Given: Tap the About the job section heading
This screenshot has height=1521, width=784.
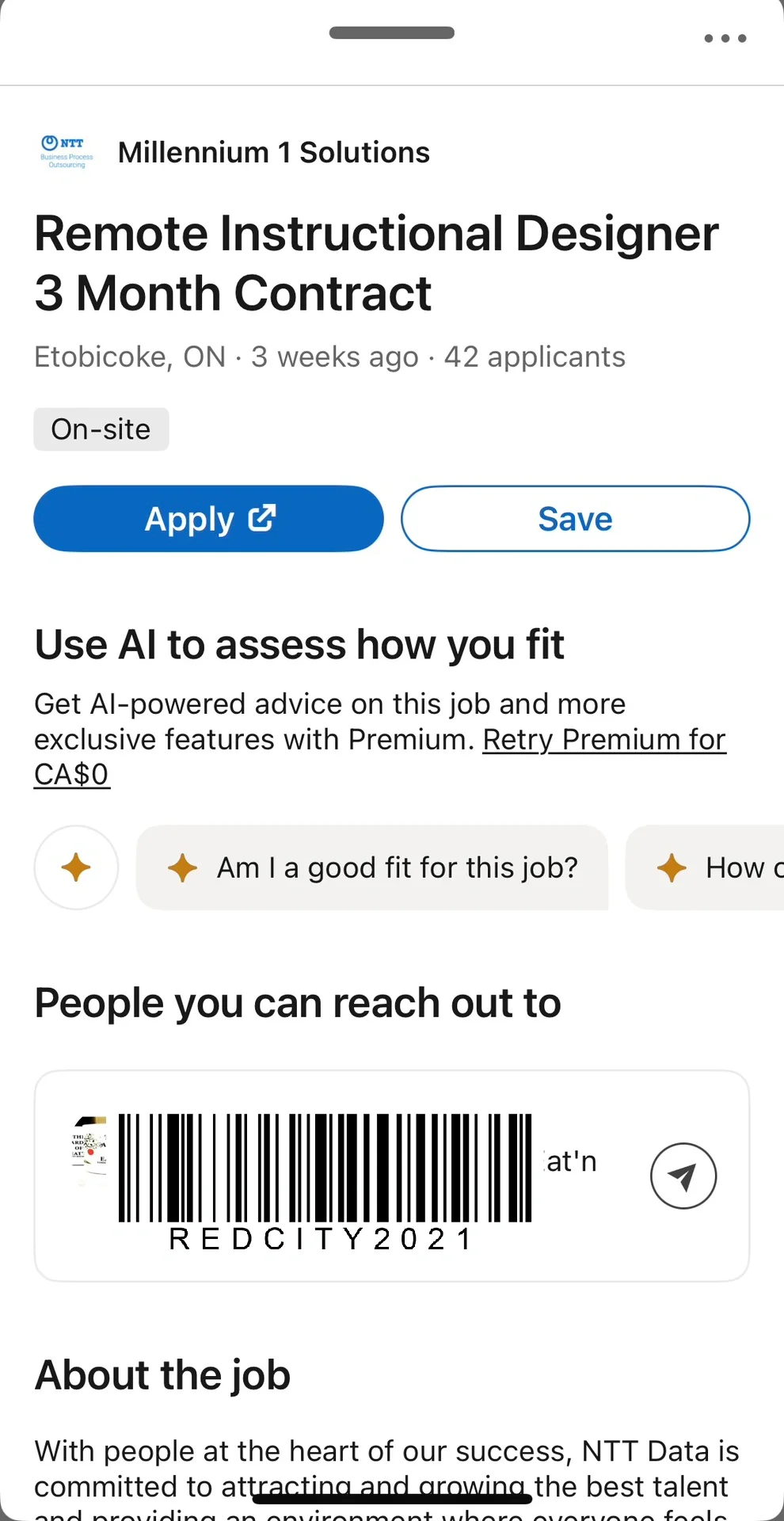Looking at the screenshot, I should point(163,1374).
